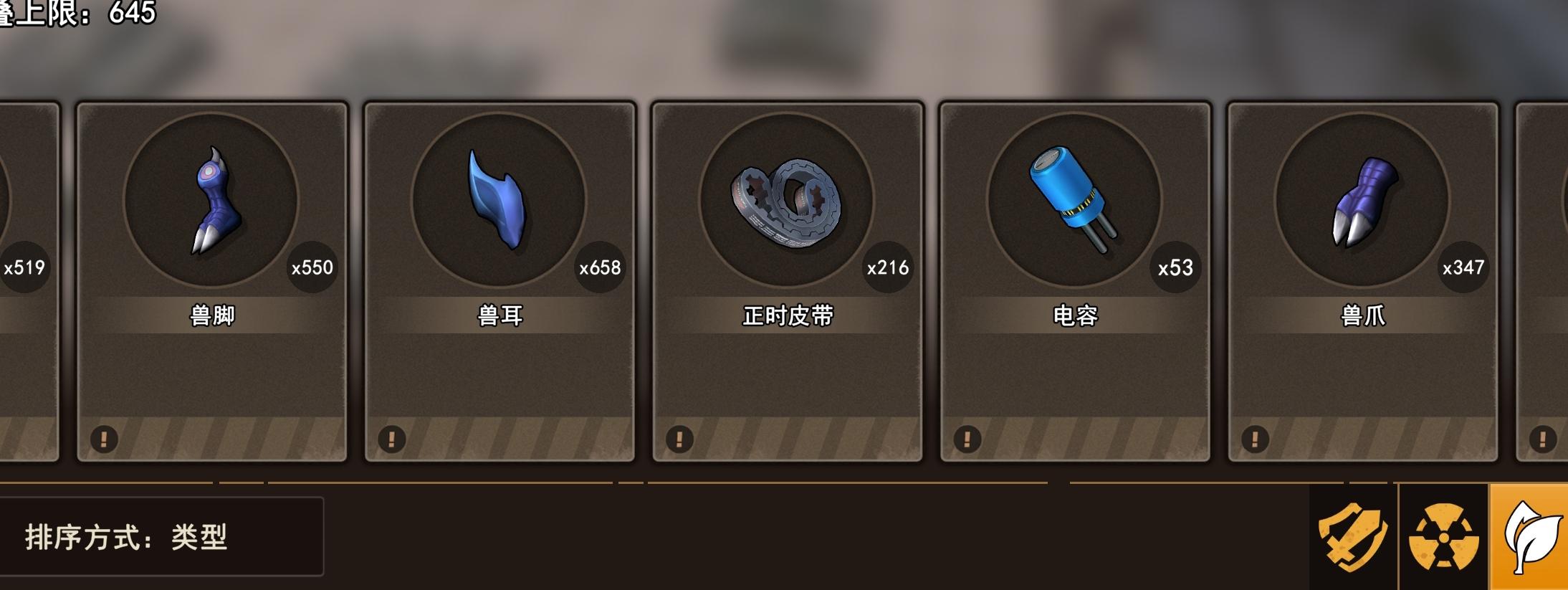
Task: Click the 兽爪 name label
Action: pos(1363,315)
